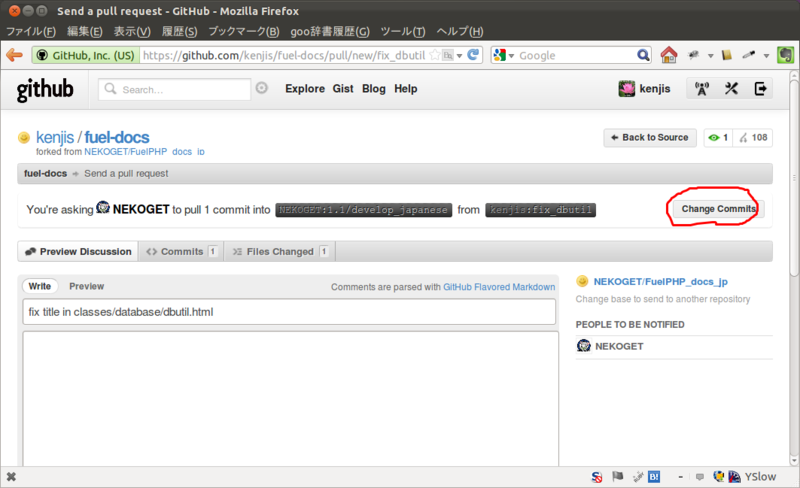Open GitHub notifications broadcast icon
Image resolution: width=800 pixels, height=488 pixels.
point(702,89)
